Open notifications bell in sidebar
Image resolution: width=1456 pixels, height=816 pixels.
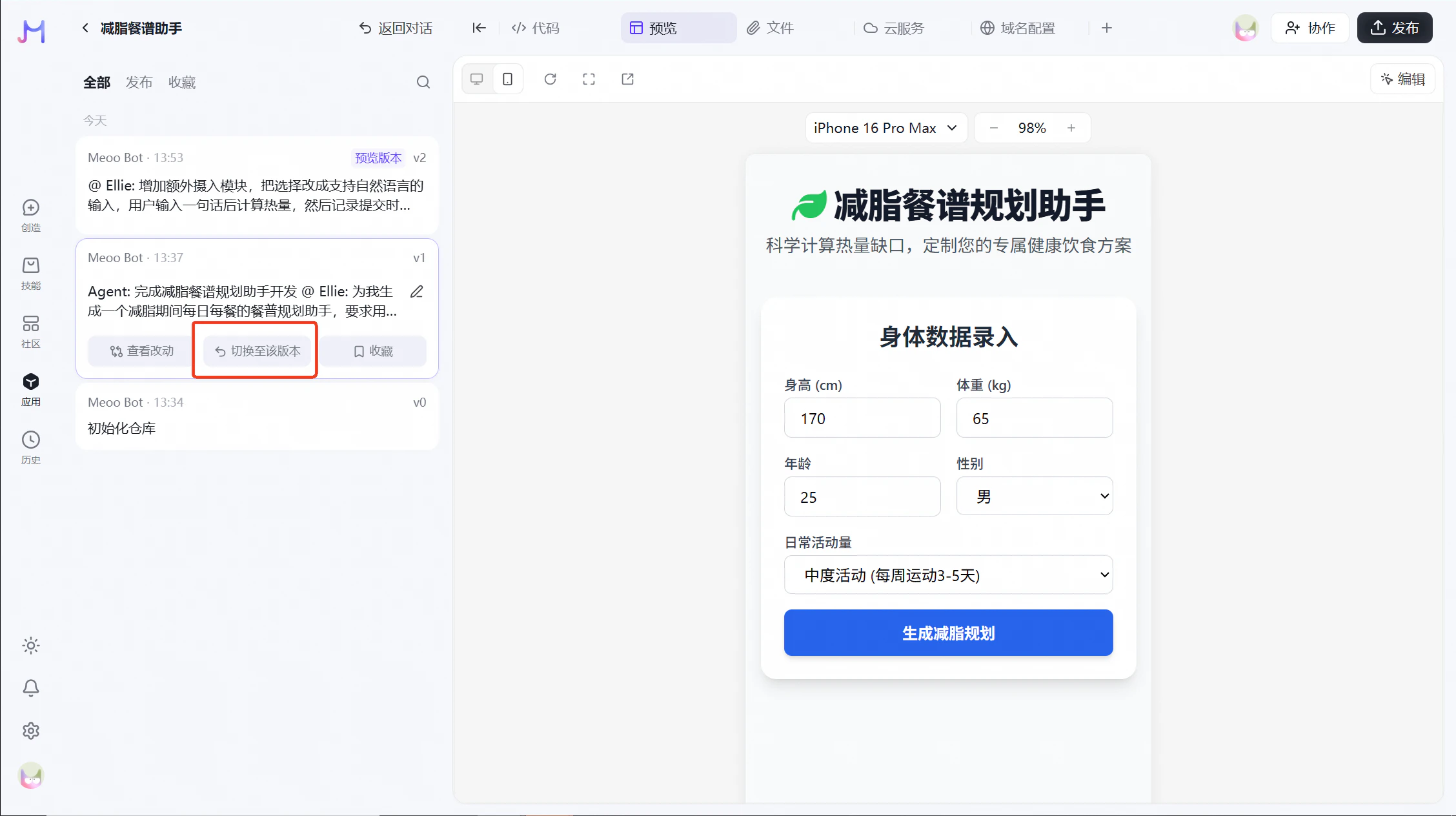[31, 688]
